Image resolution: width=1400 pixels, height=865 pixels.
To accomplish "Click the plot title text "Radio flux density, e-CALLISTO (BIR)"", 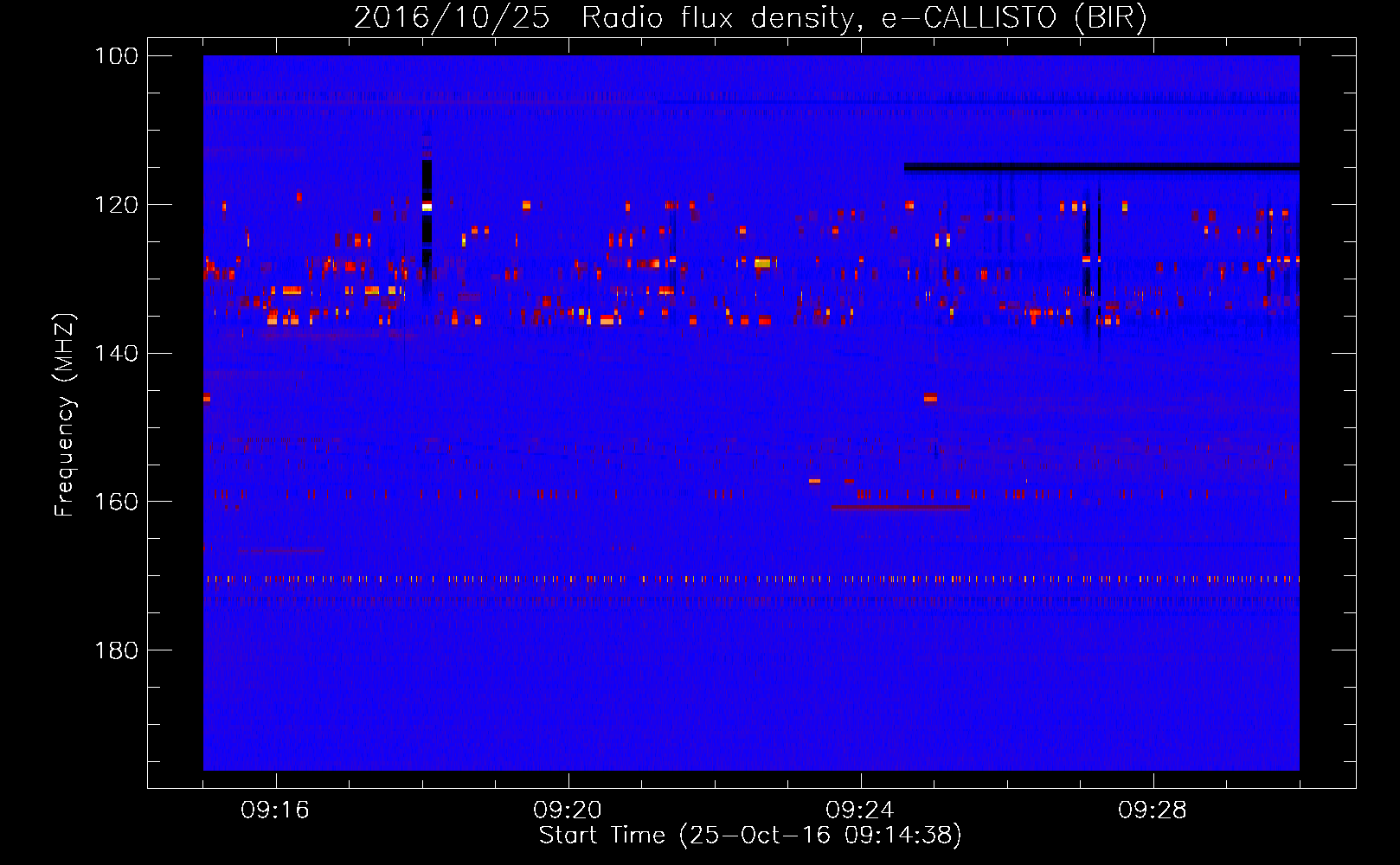I will [x=864, y=18].
